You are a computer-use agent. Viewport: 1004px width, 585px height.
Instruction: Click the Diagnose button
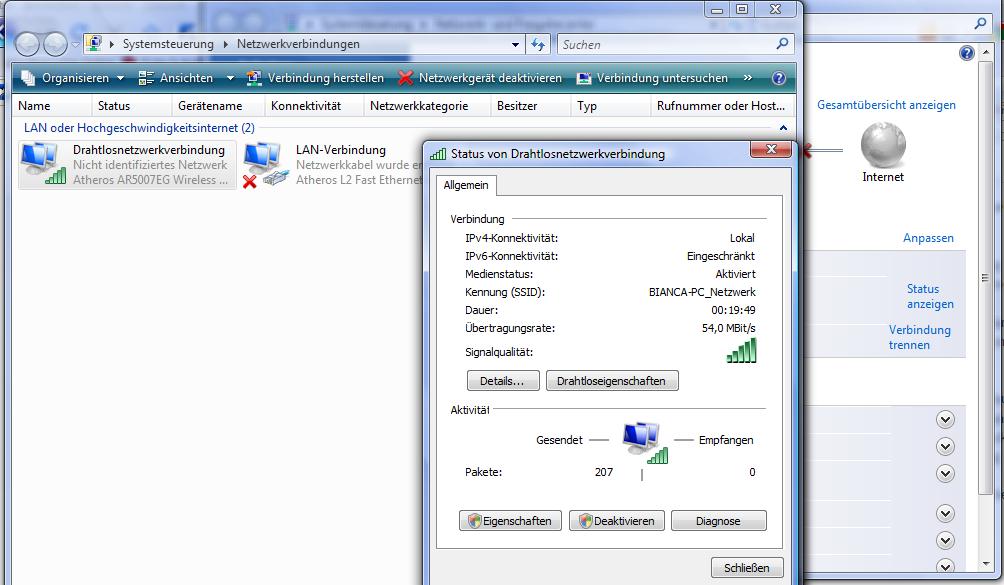(x=718, y=521)
